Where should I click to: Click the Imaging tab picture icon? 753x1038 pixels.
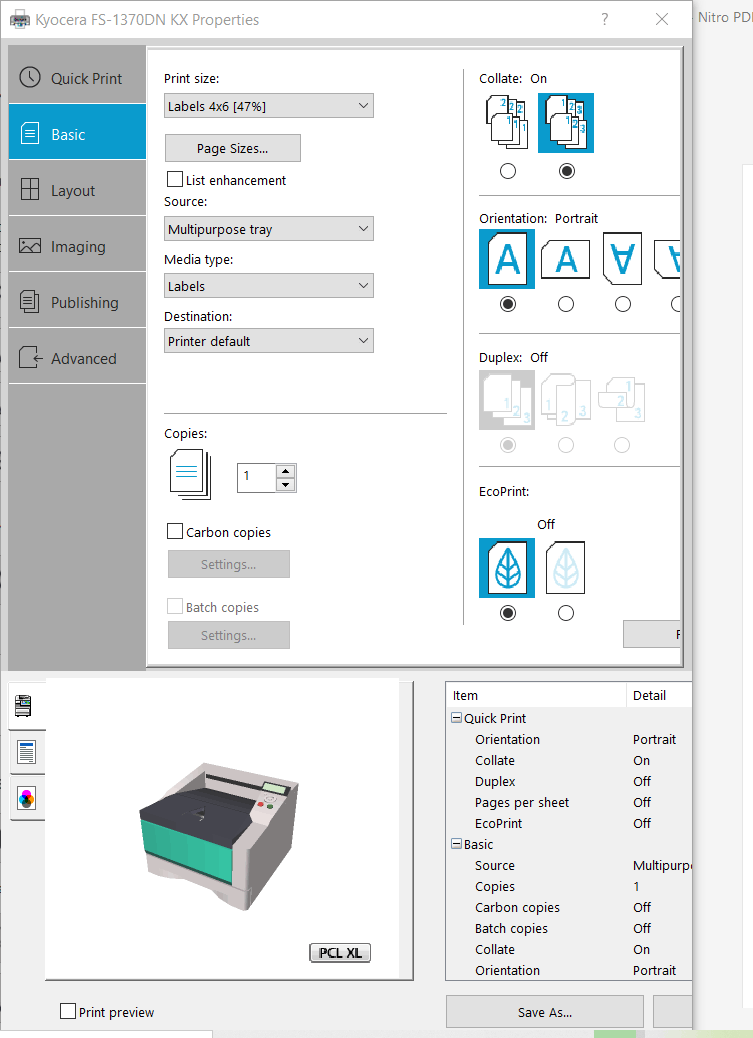tap(30, 246)
